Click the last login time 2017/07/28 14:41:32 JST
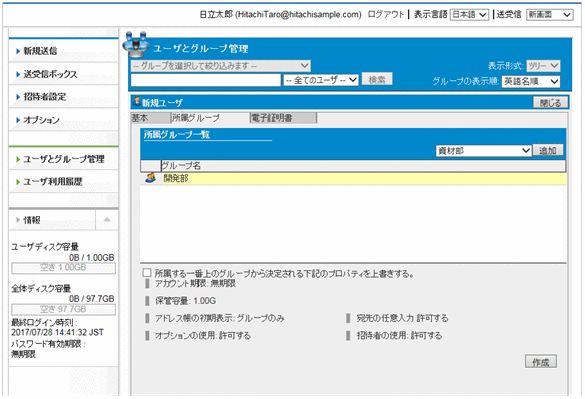 (57, 333)
